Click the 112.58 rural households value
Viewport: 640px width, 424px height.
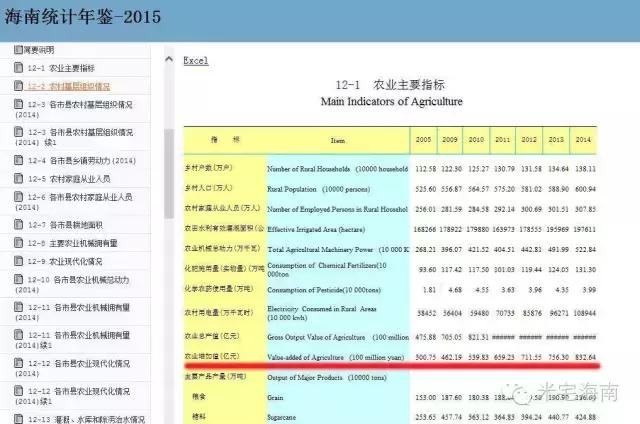pos(425,169)
